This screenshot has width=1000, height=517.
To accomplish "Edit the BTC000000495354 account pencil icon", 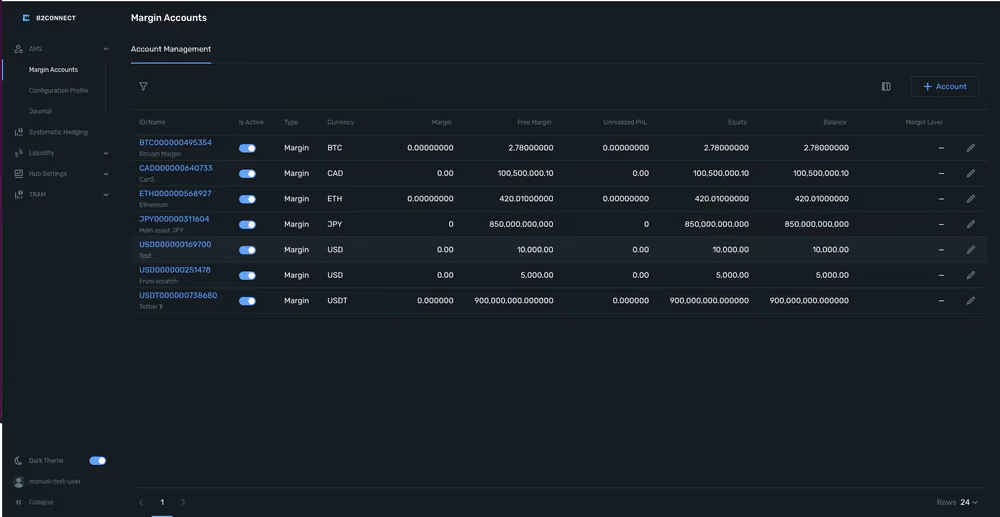I will click(x=971, y=148).
